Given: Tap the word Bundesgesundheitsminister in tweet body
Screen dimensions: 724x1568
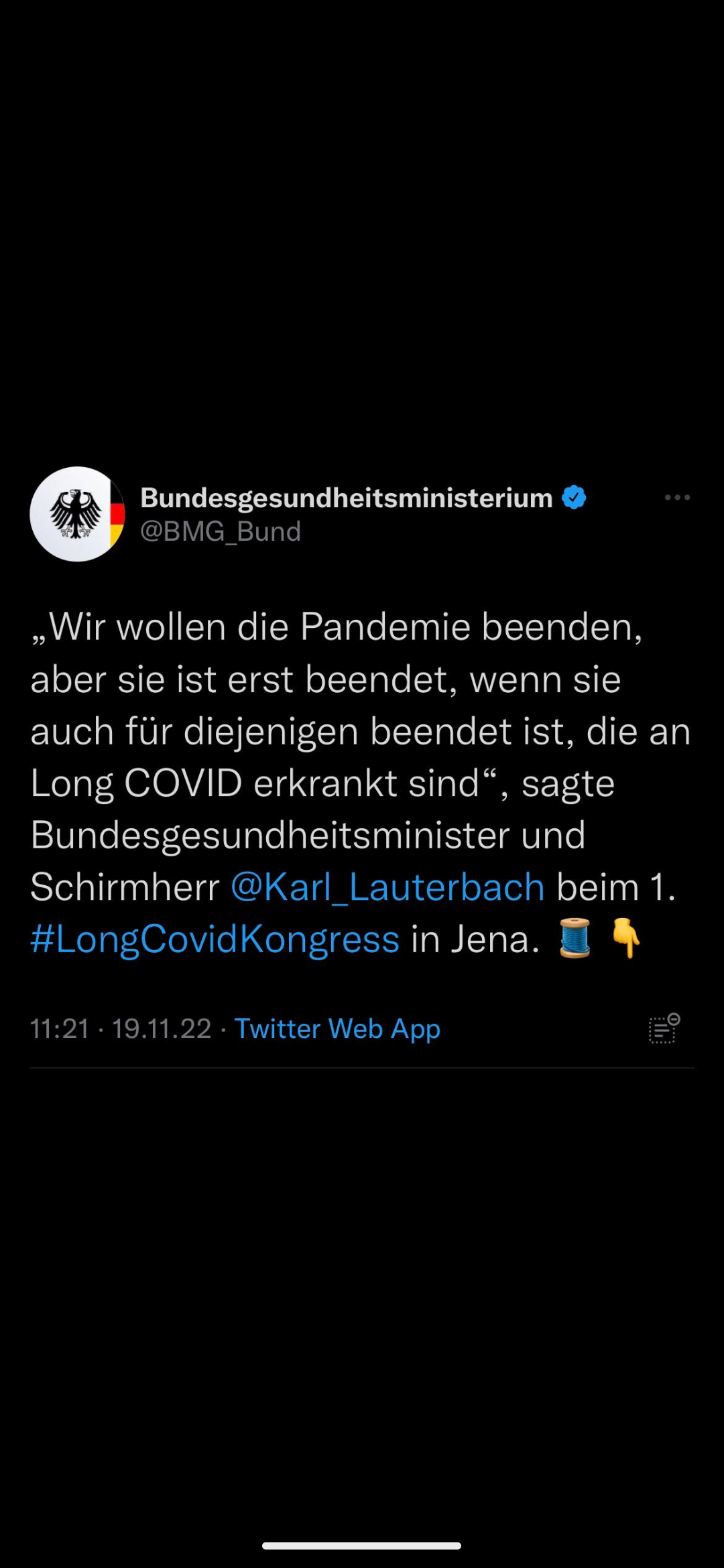Looking at the screenshot, I should pos(270,836).
